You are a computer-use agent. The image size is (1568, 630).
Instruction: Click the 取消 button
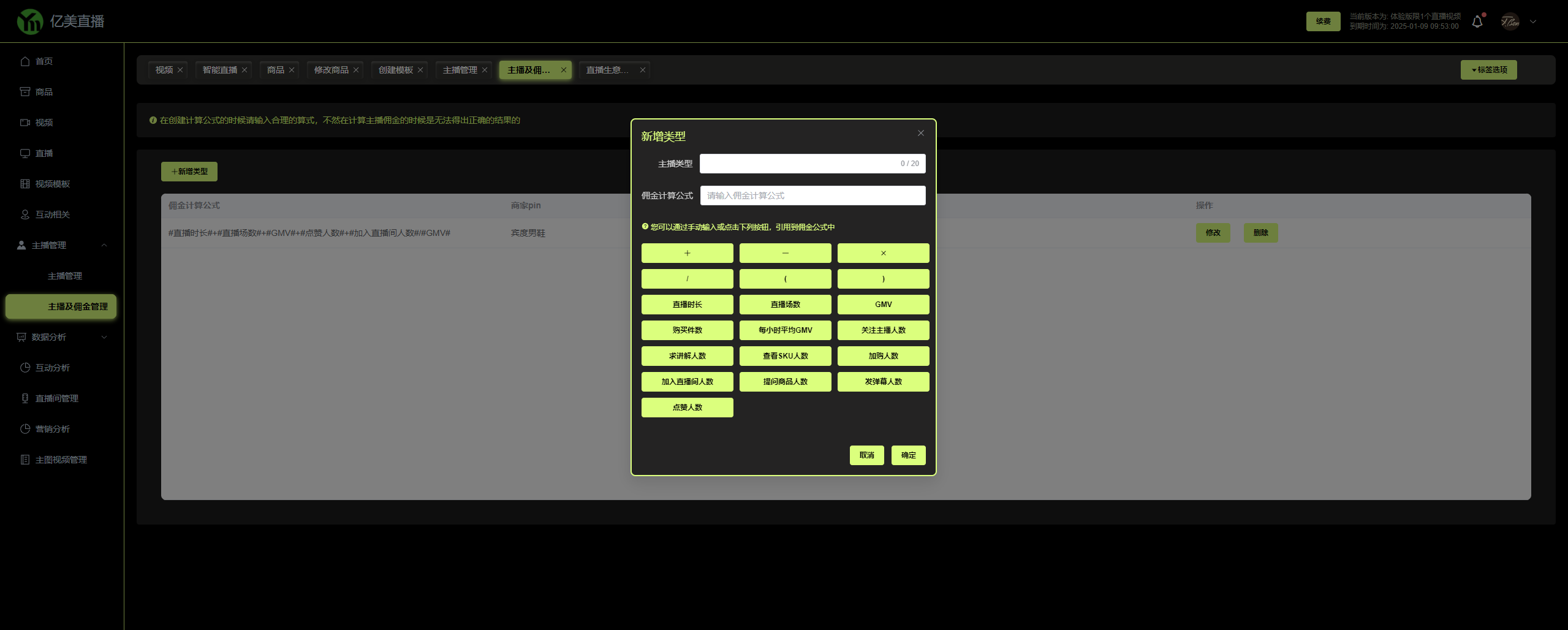click(866, 455)
